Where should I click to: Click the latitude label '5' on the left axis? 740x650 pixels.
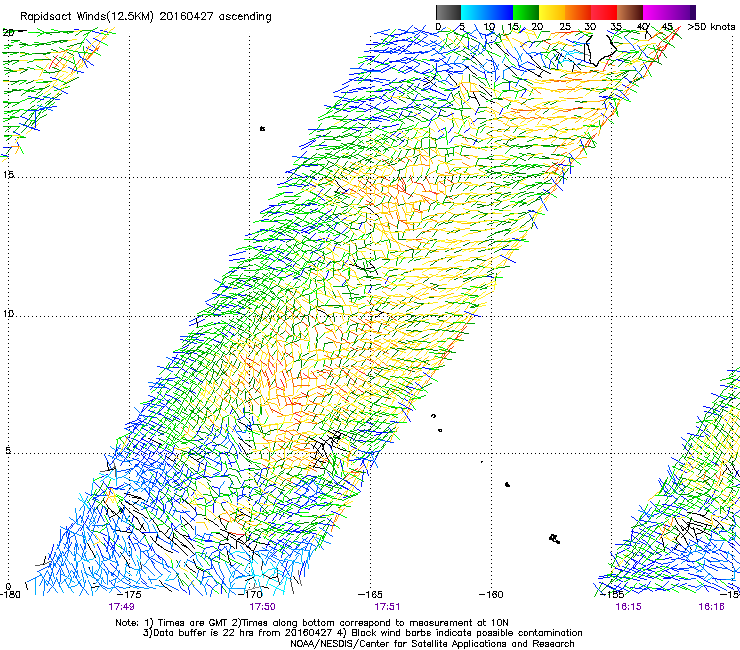[8, 450]
